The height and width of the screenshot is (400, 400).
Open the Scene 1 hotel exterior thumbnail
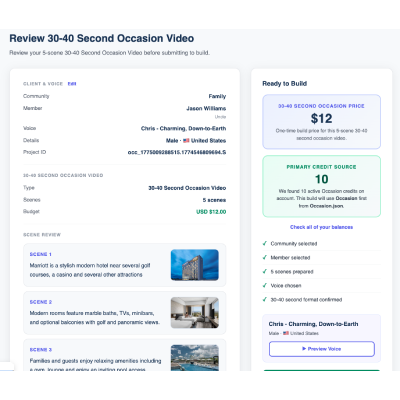click(x=195, y=265)
